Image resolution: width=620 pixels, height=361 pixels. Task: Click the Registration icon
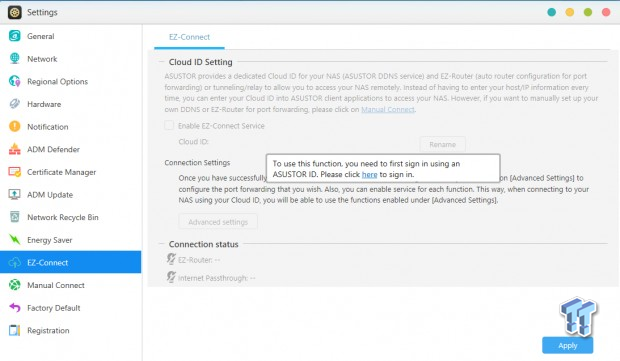pyautogui.click(x=15, y=330)
